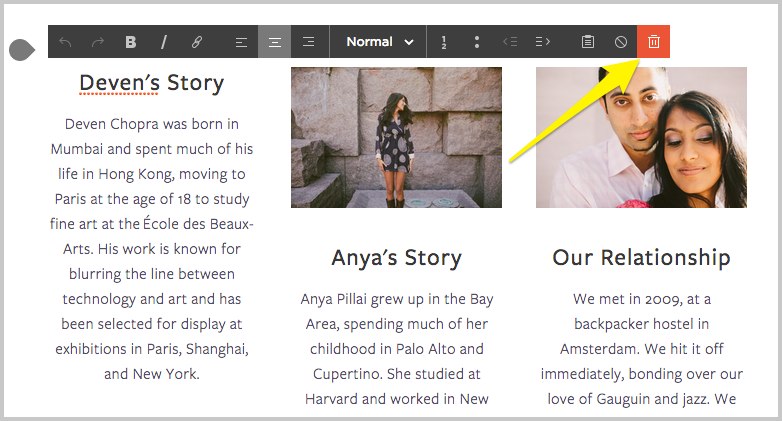Screen dimensions: 782x421
Task: Insert a numbered list
Action: (444, 42)
